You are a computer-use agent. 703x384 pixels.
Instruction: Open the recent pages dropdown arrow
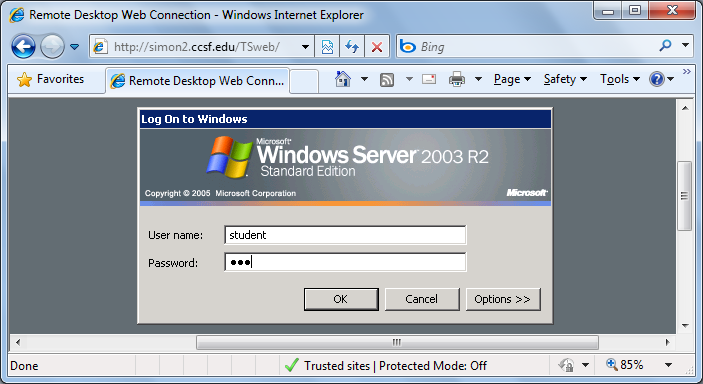click(75, 47)
